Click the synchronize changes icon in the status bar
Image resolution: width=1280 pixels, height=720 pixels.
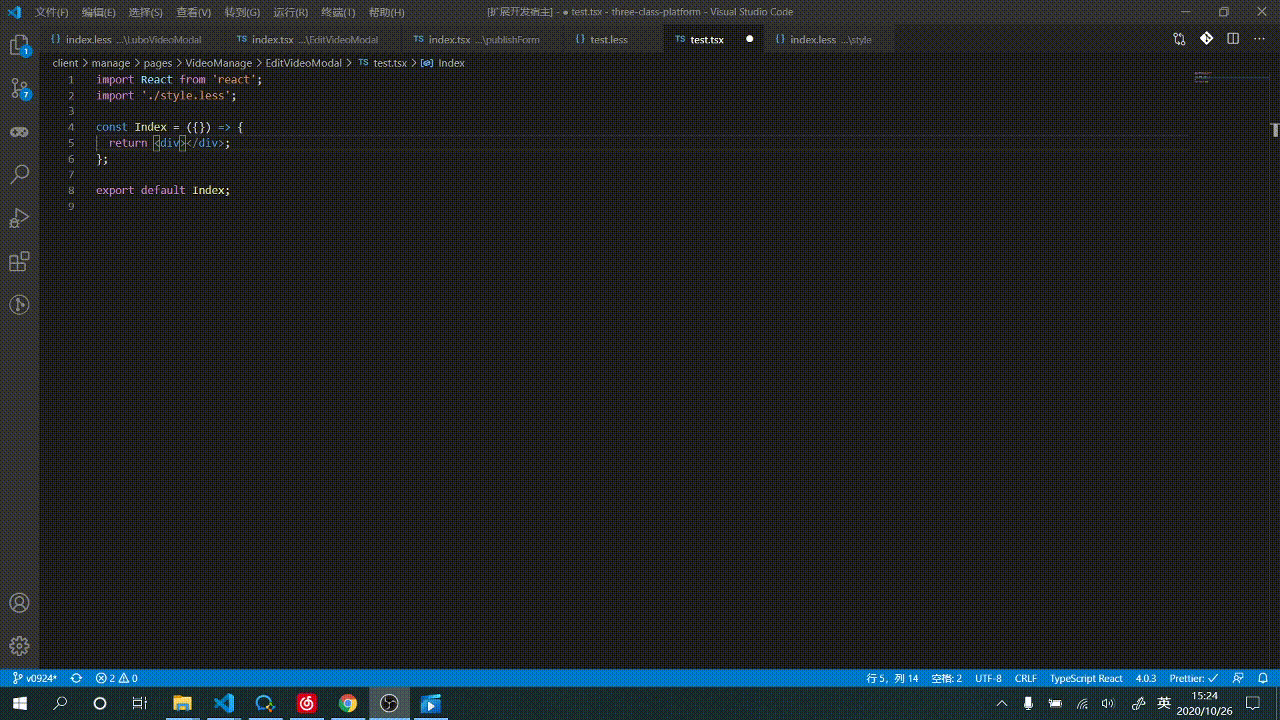point(74,678)
